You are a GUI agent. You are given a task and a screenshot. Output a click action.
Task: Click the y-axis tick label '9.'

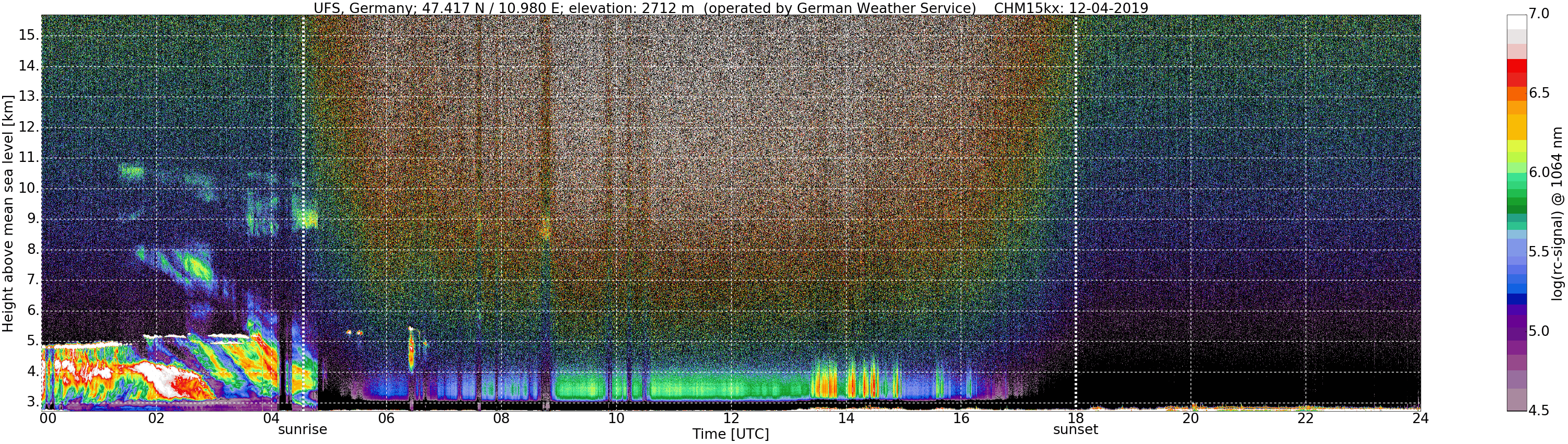point(33,218)
